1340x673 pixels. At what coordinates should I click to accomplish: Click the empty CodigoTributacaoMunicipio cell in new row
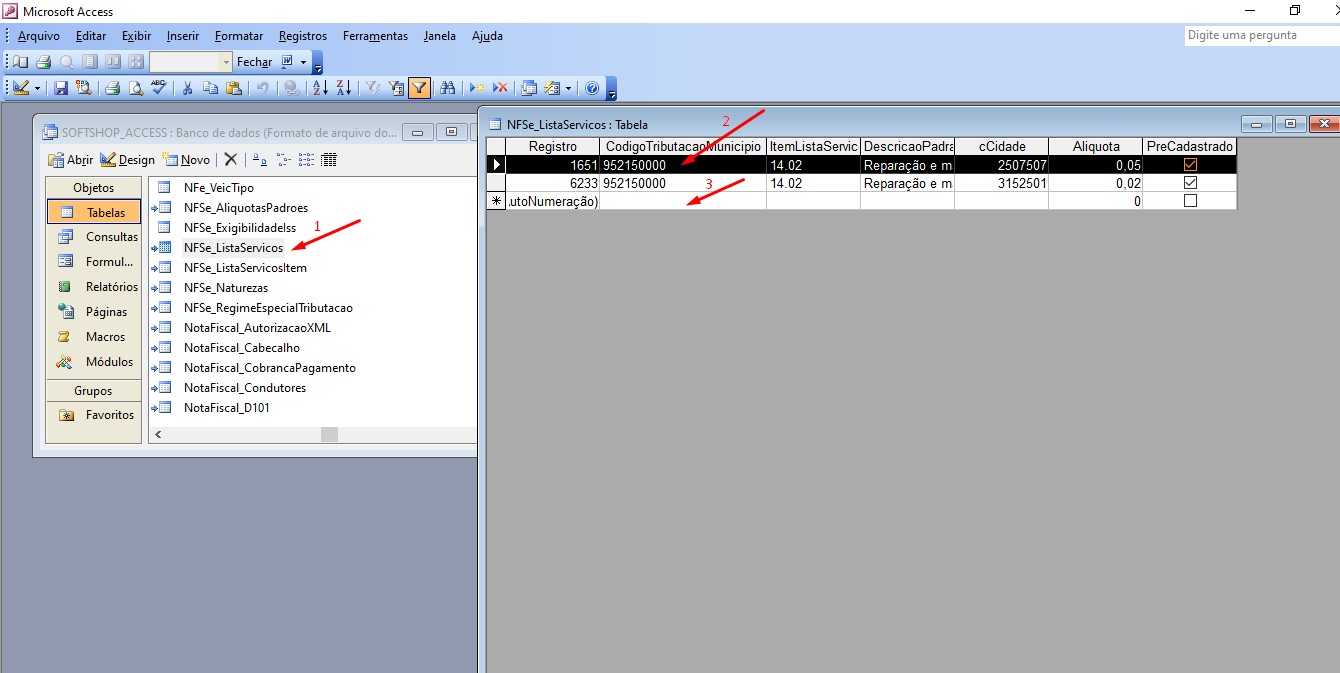682,201
